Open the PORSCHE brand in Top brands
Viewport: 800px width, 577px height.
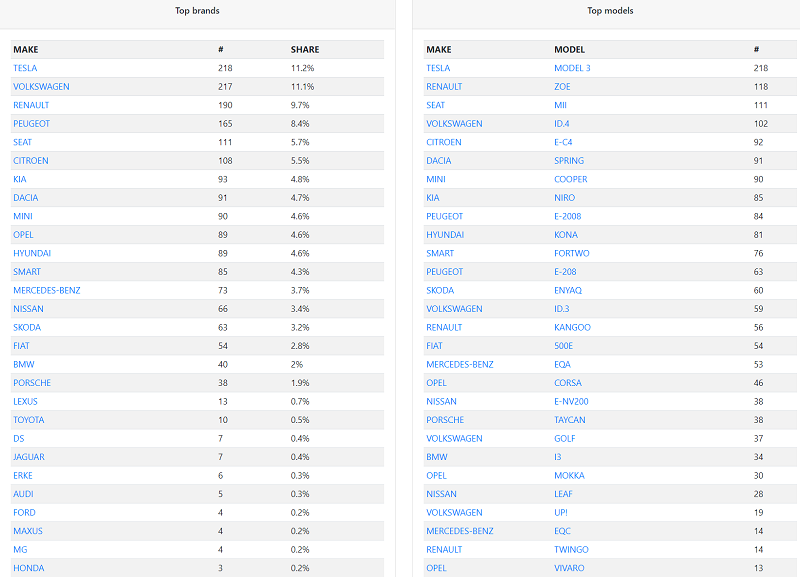[32, 383]
